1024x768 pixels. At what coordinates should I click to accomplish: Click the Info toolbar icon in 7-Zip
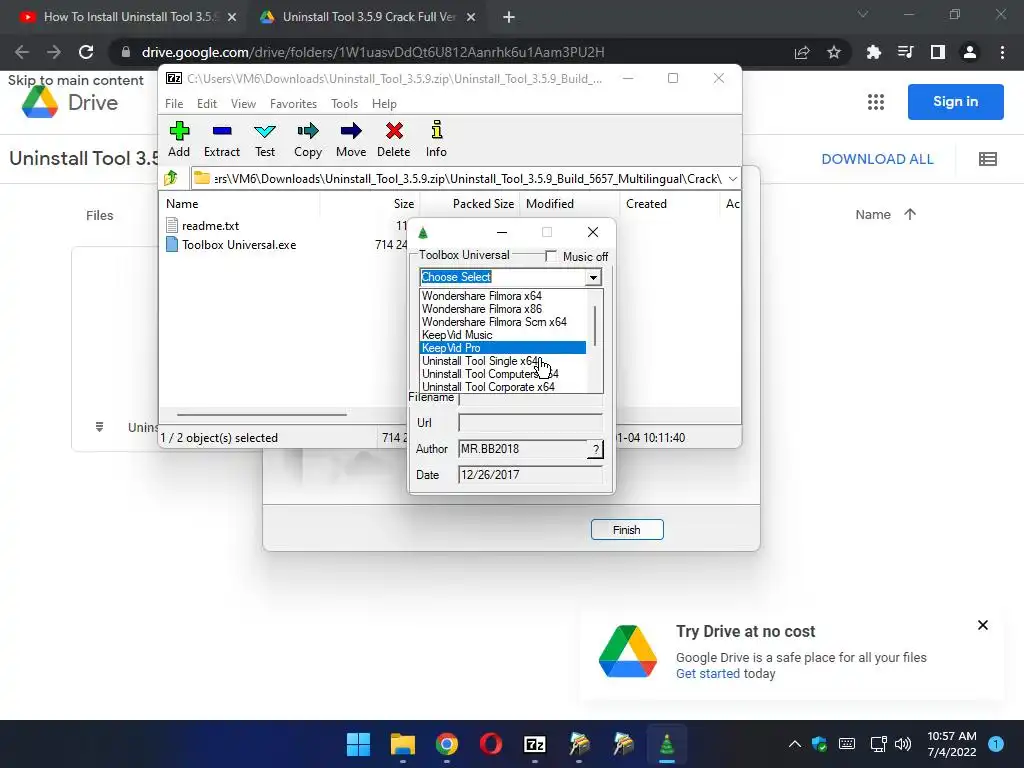coord(436,139)
